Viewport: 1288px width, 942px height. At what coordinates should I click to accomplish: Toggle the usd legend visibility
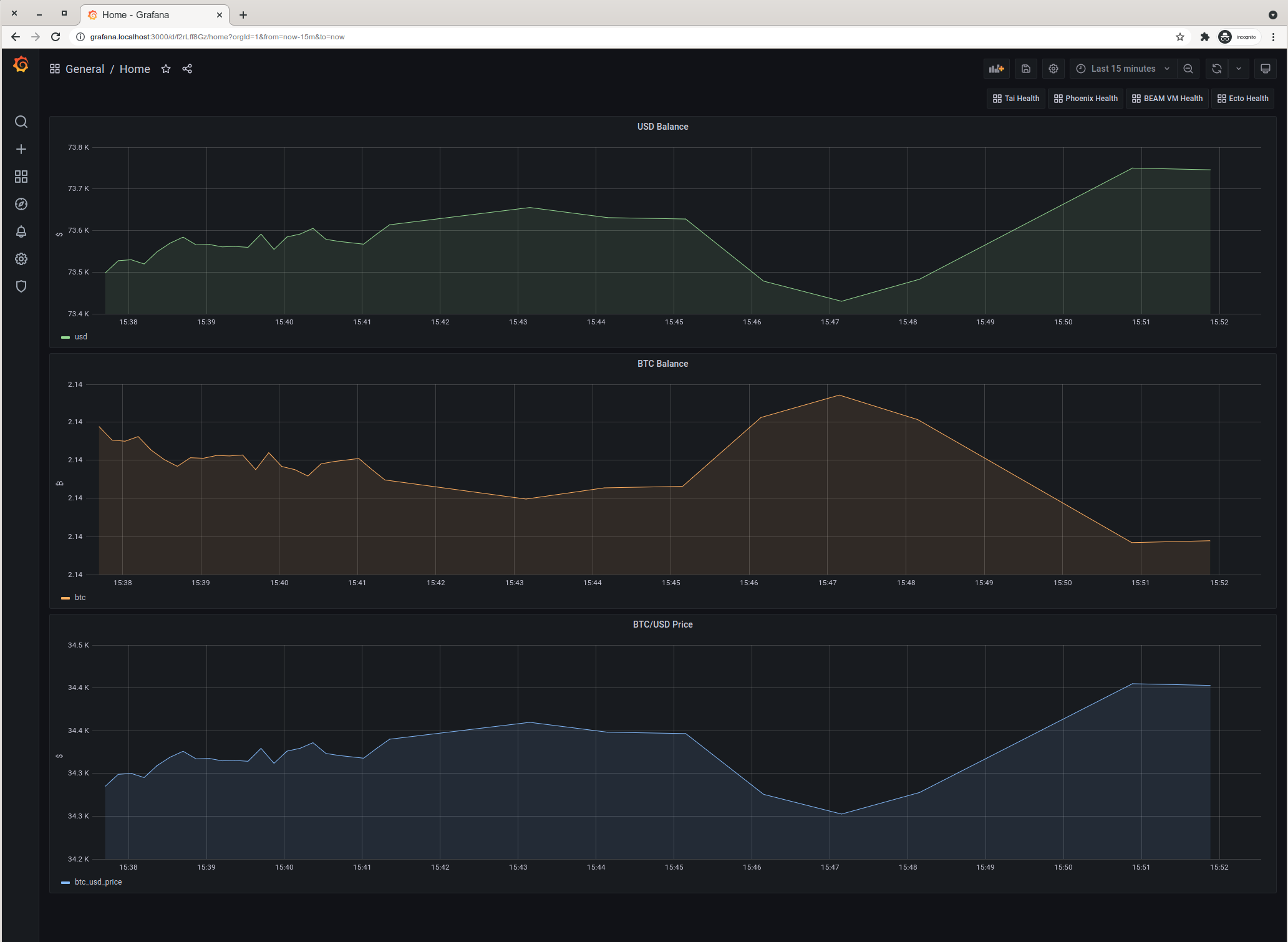[x=80, y=338]
